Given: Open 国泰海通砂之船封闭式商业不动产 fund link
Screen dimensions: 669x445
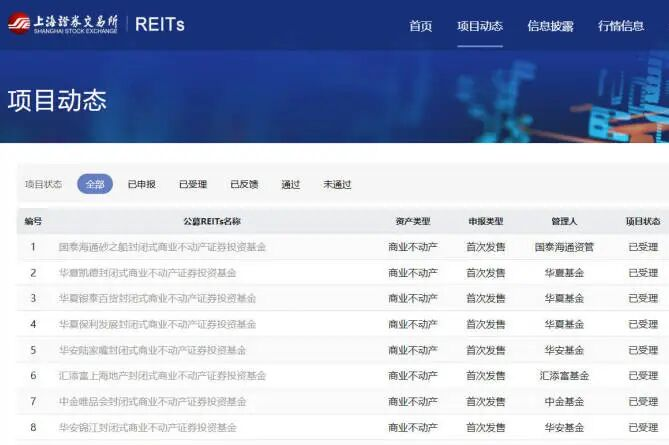Looking at the screenshot, I should pos(162,247).
